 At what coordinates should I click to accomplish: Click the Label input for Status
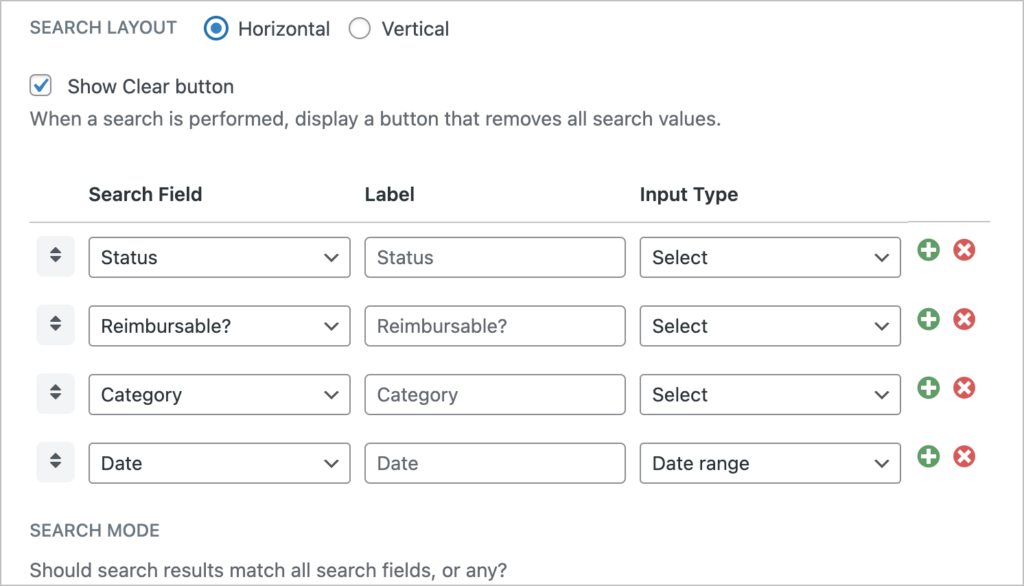click(x=494, y=257)
